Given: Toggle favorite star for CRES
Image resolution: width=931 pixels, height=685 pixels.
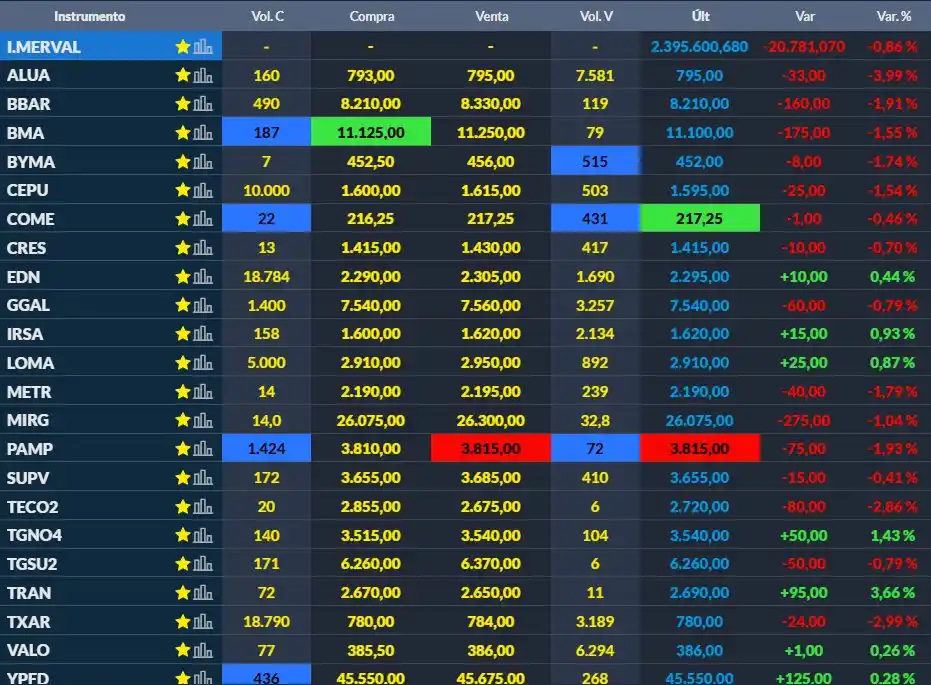Looking at the screenshot, I should click(x=183, y=248).
